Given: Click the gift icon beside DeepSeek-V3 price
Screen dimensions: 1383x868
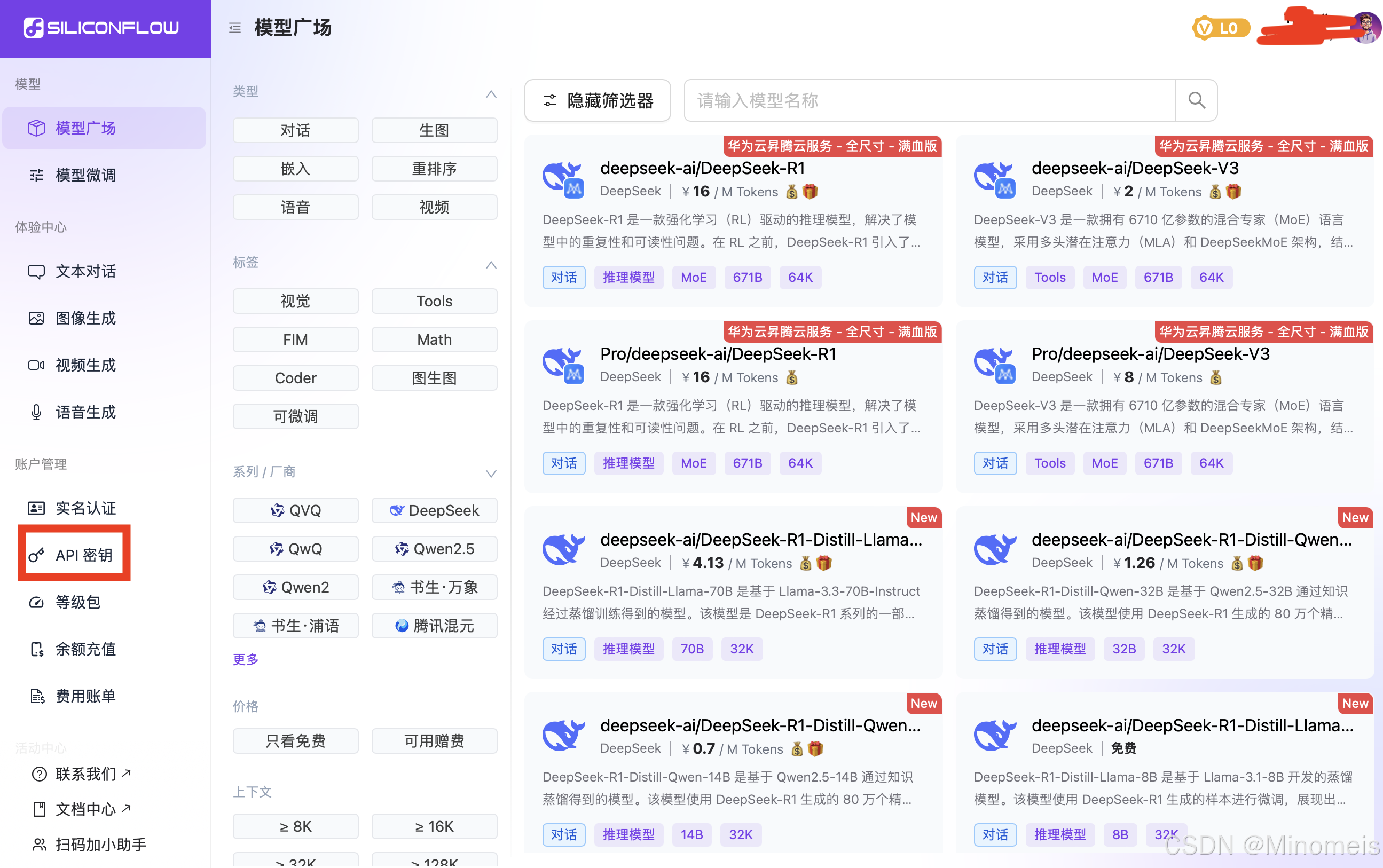Looking at the screenshot, I should pyautogui.click(x=1233, y=192).
